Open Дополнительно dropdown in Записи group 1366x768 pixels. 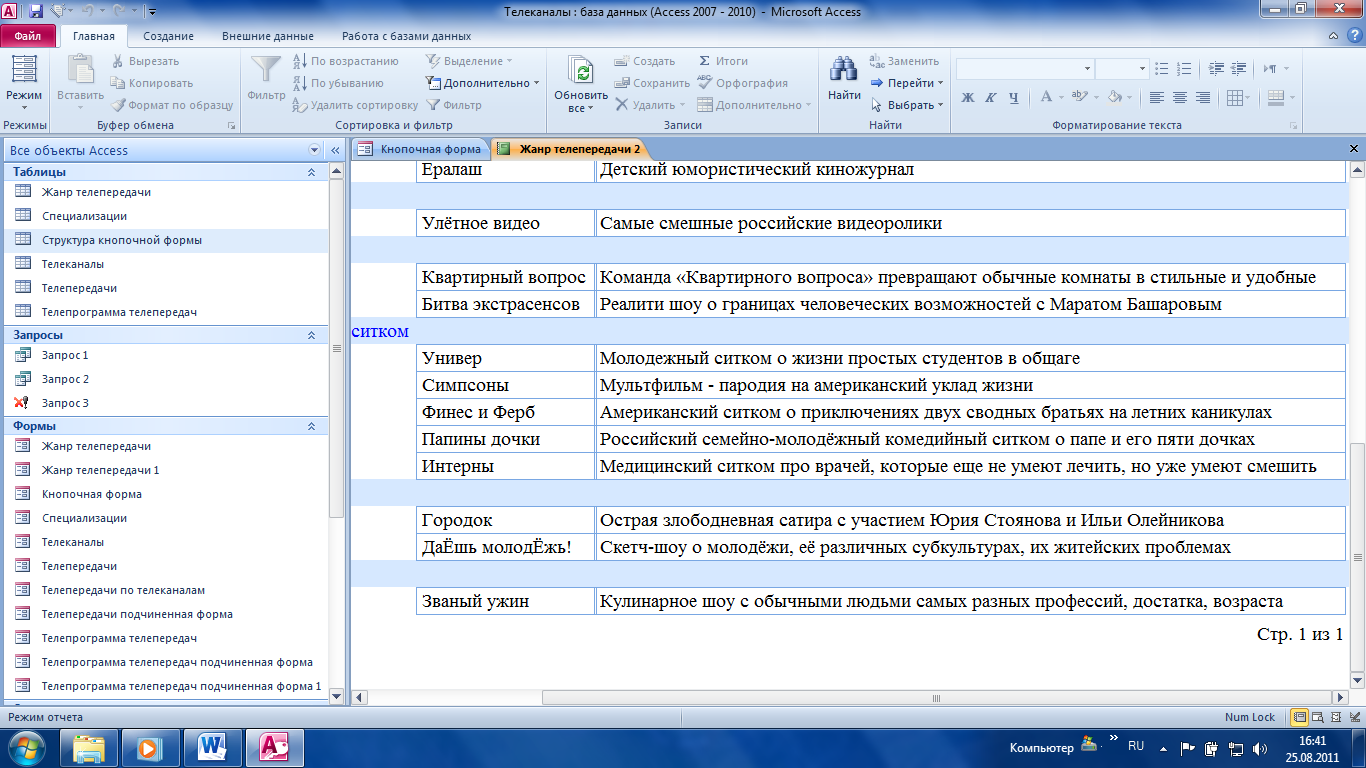754,105
